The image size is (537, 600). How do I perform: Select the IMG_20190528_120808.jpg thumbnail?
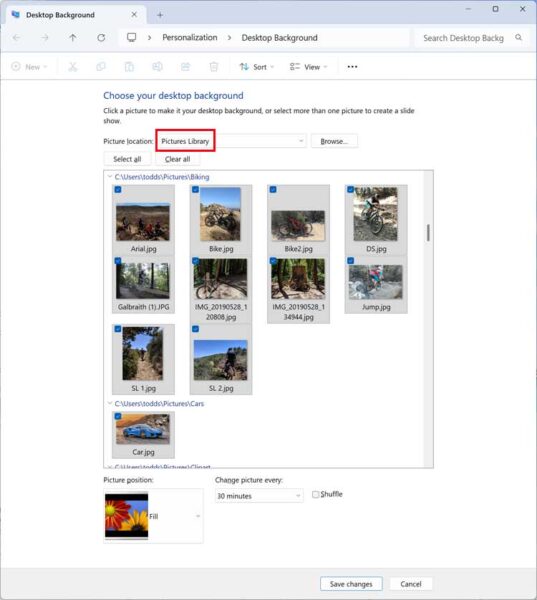pos(220,279)
